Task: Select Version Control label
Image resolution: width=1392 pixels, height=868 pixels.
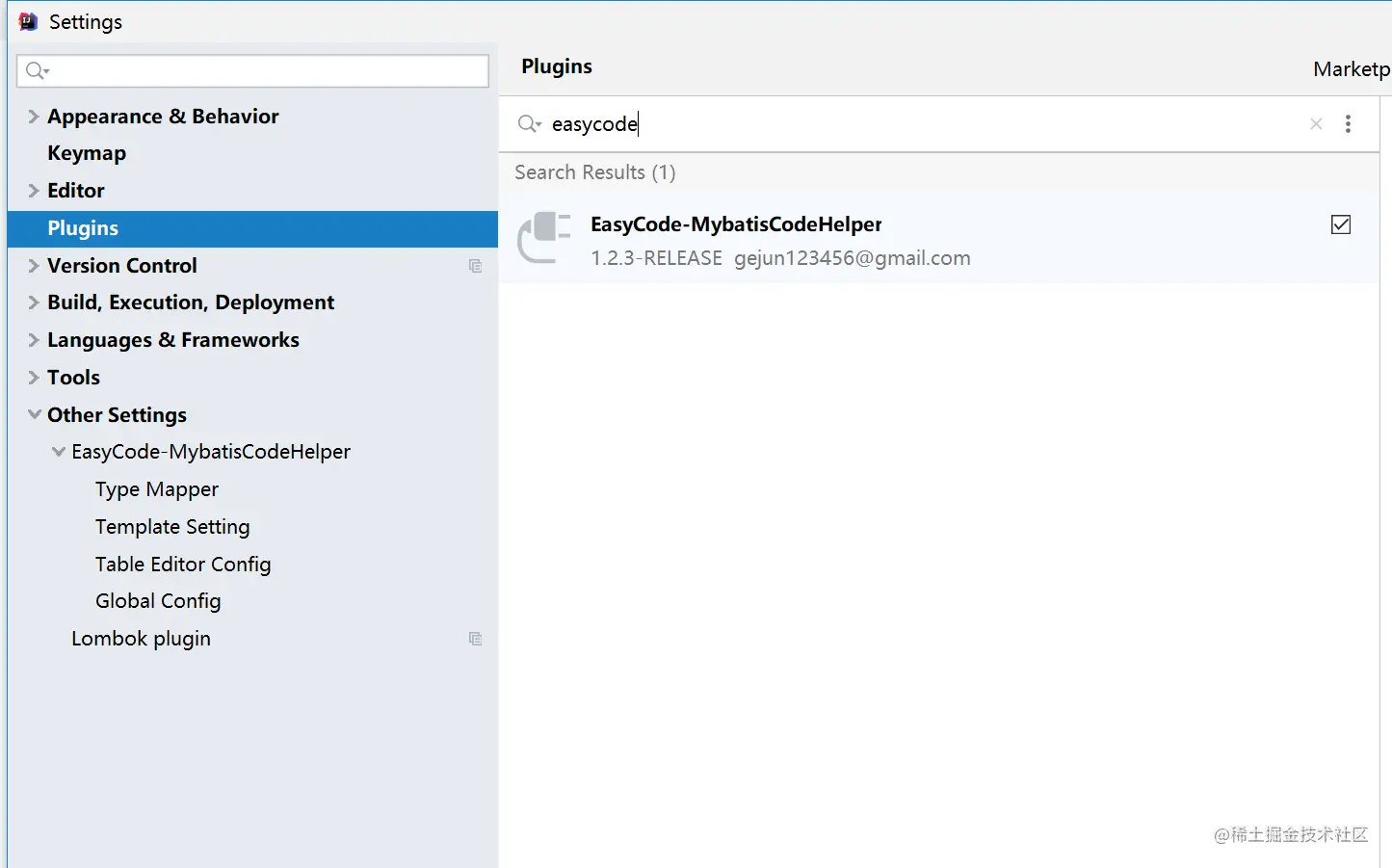Action: [x=122, y=266]
